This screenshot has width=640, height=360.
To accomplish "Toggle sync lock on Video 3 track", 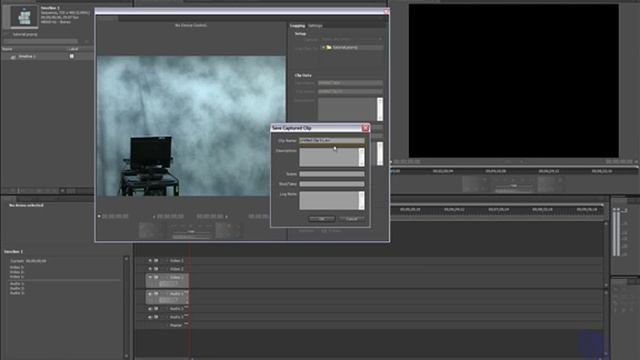I will [x=156, y=260].
